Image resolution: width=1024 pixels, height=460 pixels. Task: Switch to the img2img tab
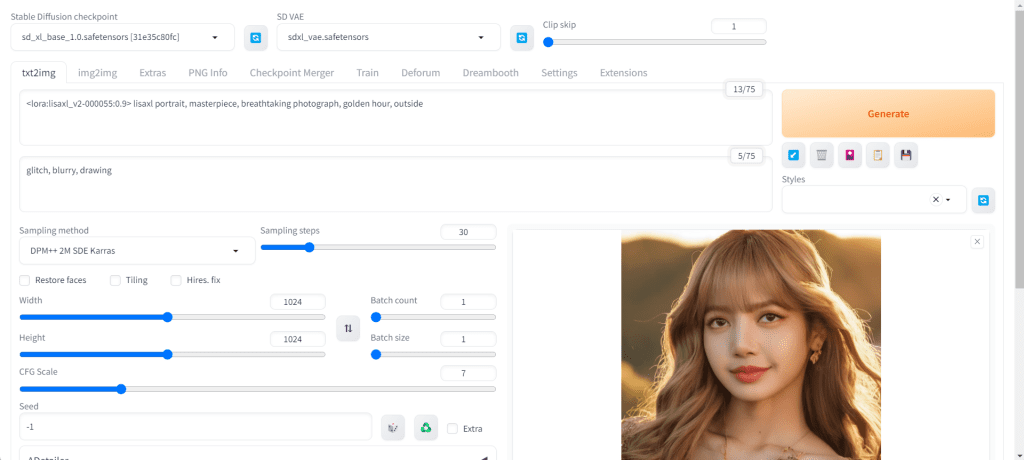tap(98, 73)
